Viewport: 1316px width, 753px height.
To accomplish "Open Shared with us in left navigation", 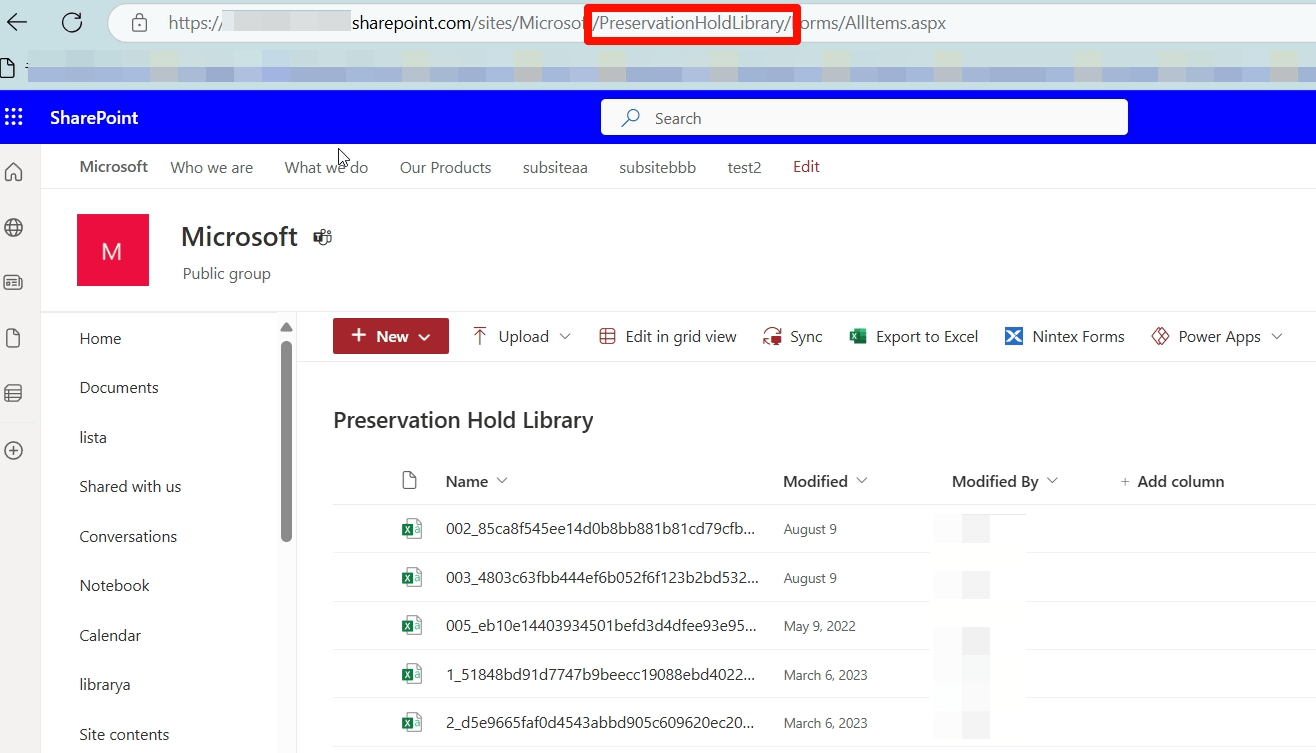I will [130, 486].
